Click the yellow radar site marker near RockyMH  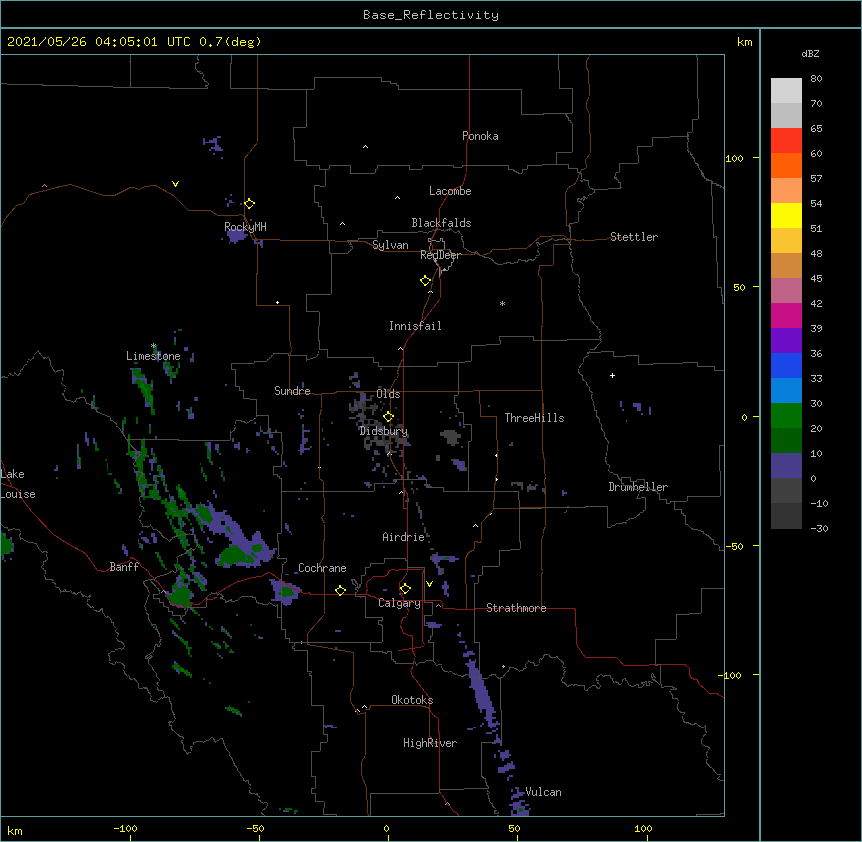tap(249, 204)
